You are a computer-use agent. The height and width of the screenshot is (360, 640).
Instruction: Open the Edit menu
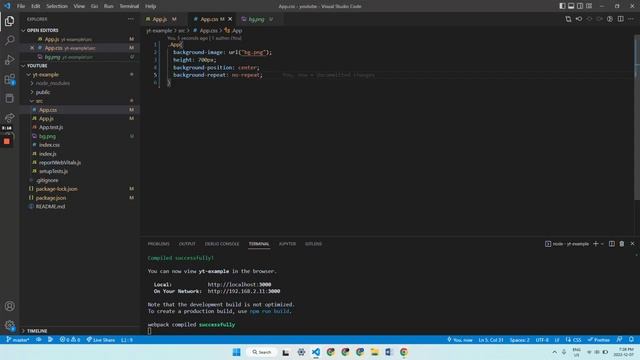click(x=36, y=6)
